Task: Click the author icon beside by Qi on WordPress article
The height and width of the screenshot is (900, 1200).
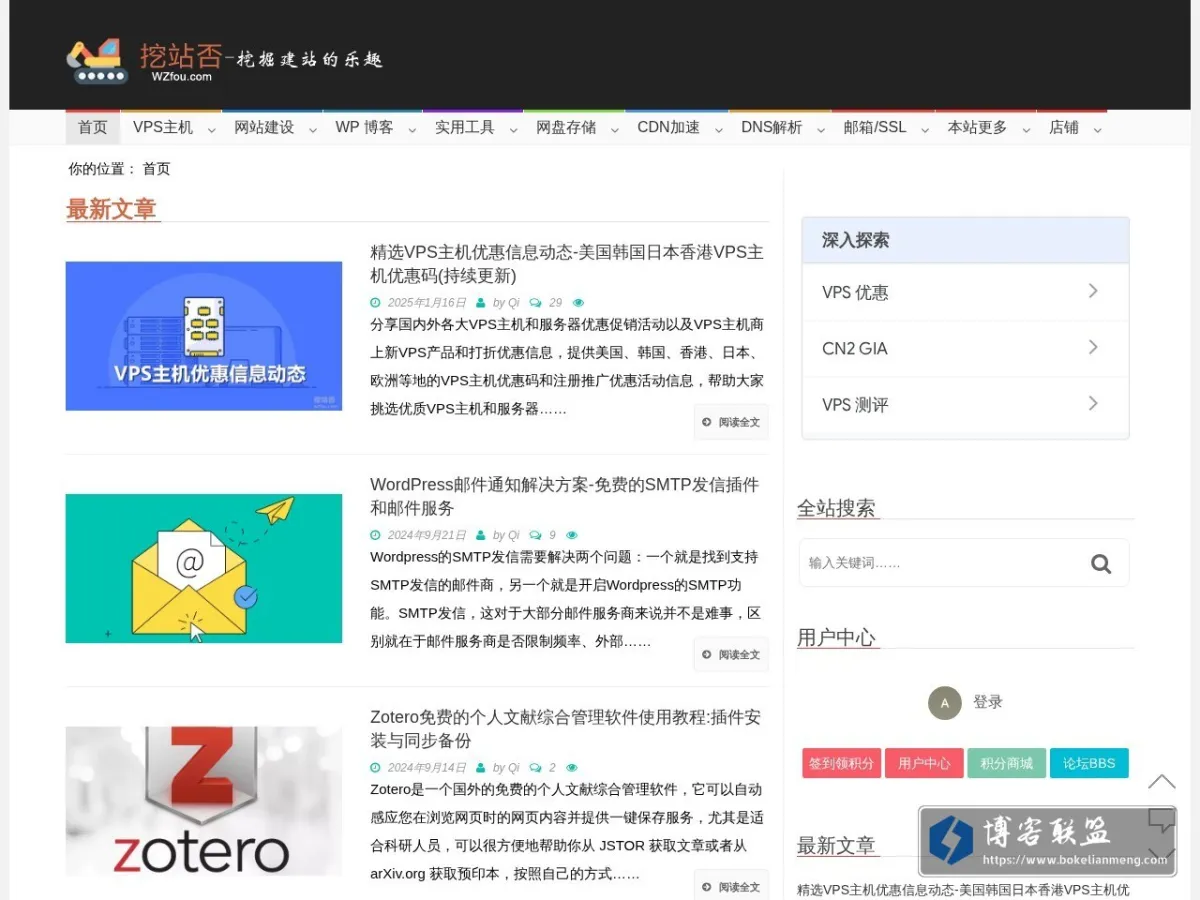Action: point(481,535)
